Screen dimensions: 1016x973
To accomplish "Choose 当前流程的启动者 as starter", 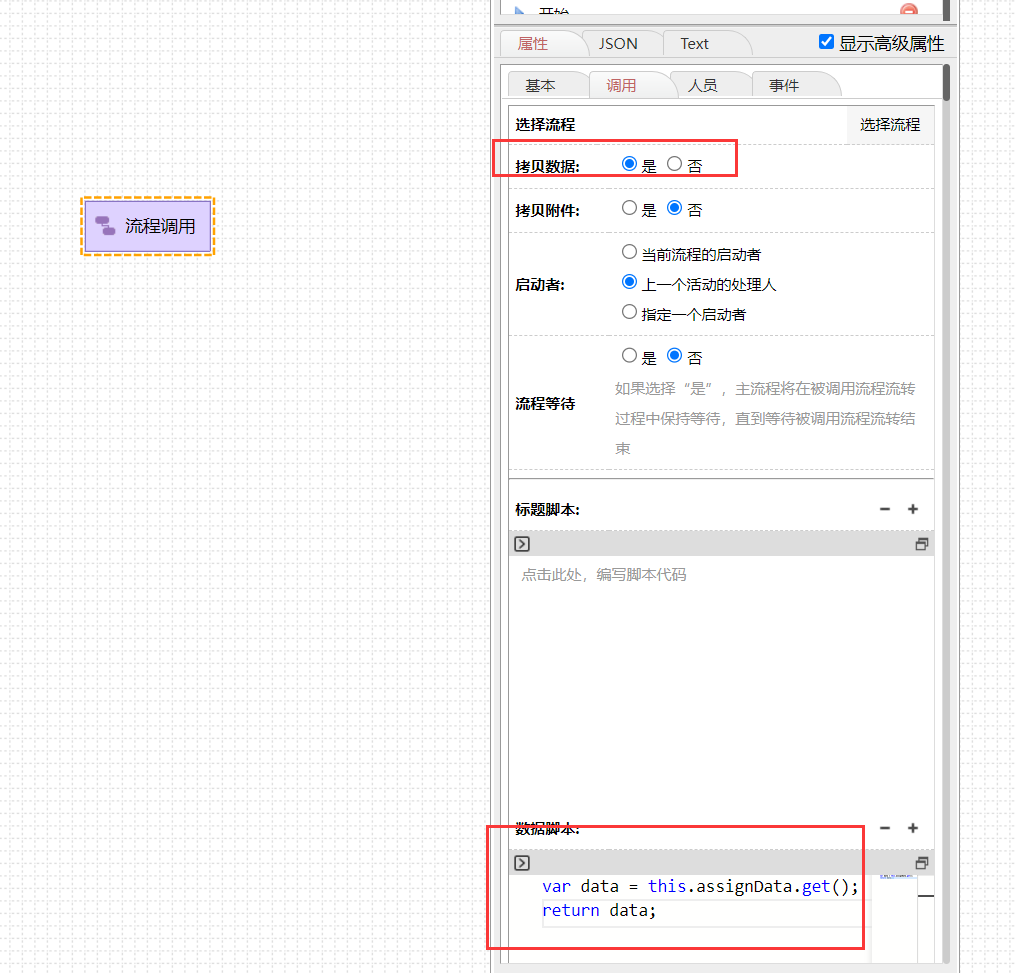I will [x=629, y=252].
